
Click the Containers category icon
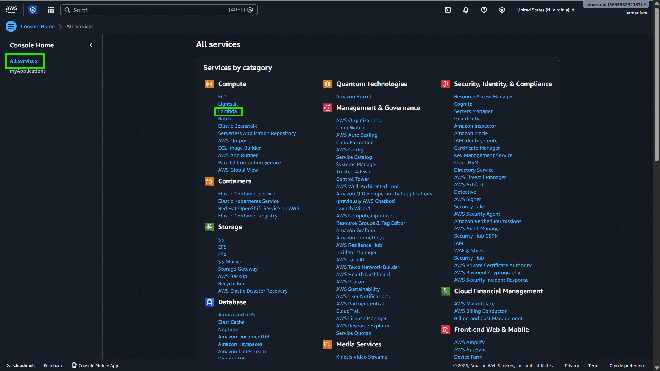pos(209,181)
